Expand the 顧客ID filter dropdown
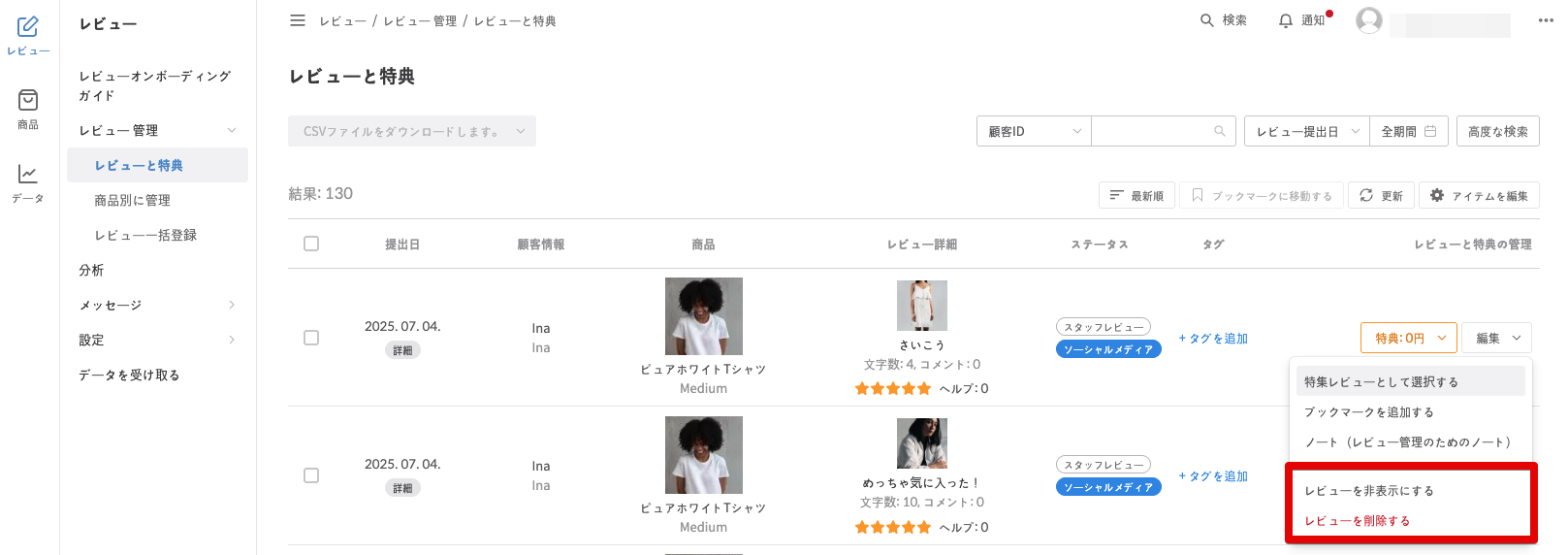The width and height of the screenshot is (1568, 555). coord(1034,131)
